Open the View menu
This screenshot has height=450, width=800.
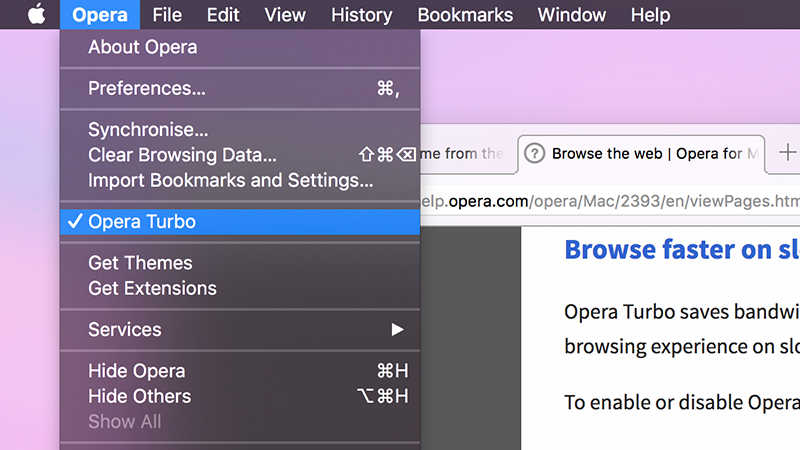coord(285,15)
